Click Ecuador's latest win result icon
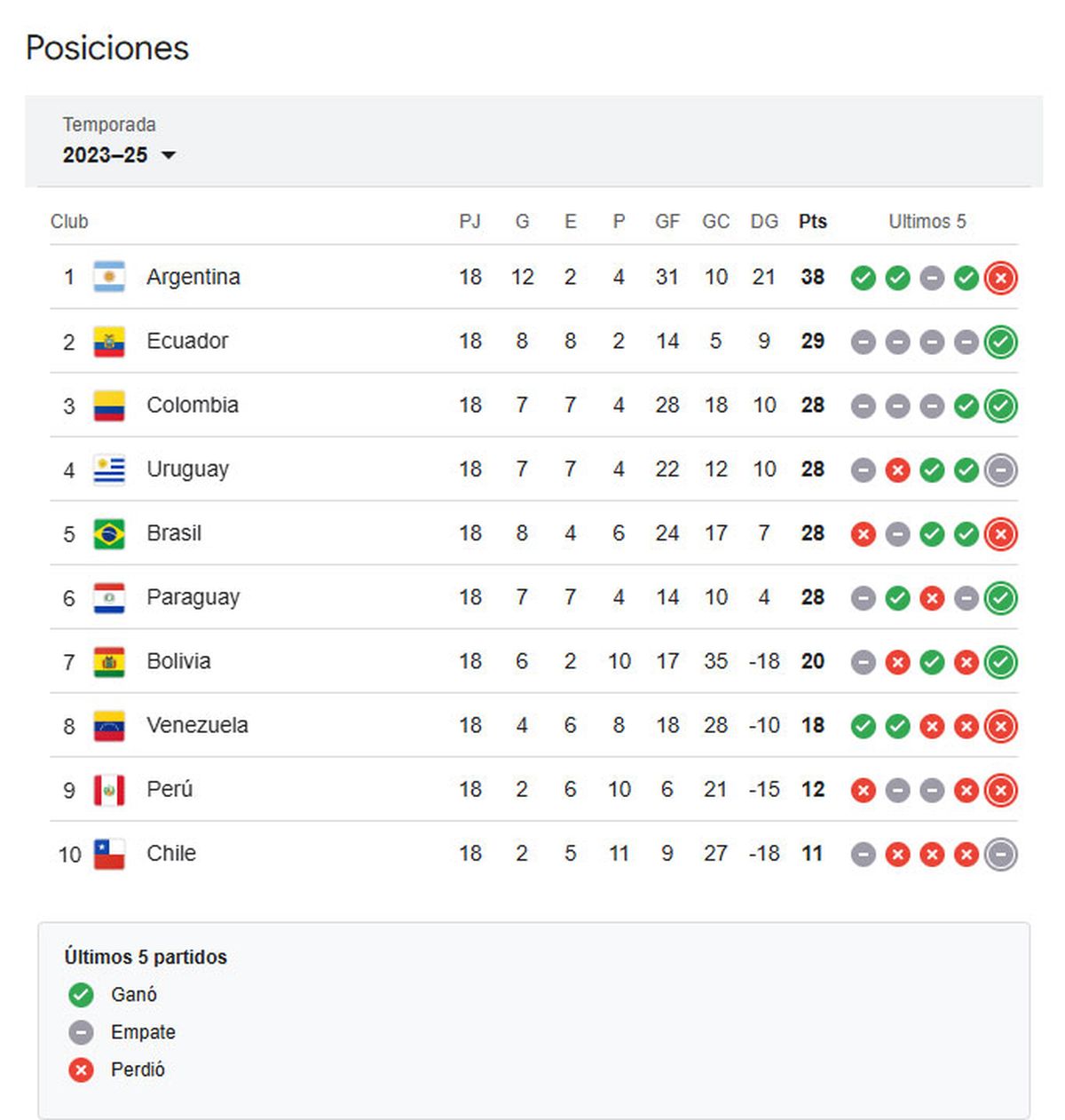The width and height of the screenshot is (1065, 1120). [1000, 342]
